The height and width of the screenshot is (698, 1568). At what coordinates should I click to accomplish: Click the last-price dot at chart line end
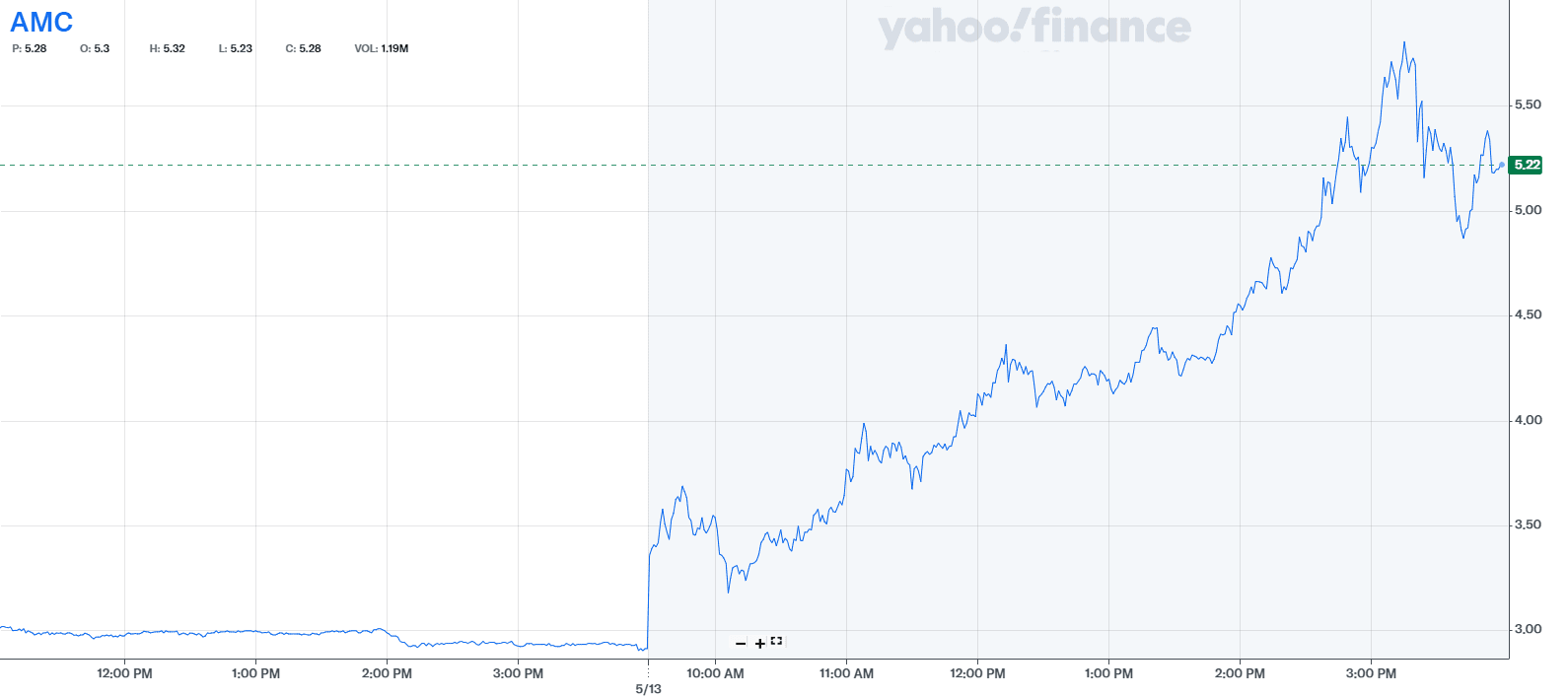click(1502, 165)
